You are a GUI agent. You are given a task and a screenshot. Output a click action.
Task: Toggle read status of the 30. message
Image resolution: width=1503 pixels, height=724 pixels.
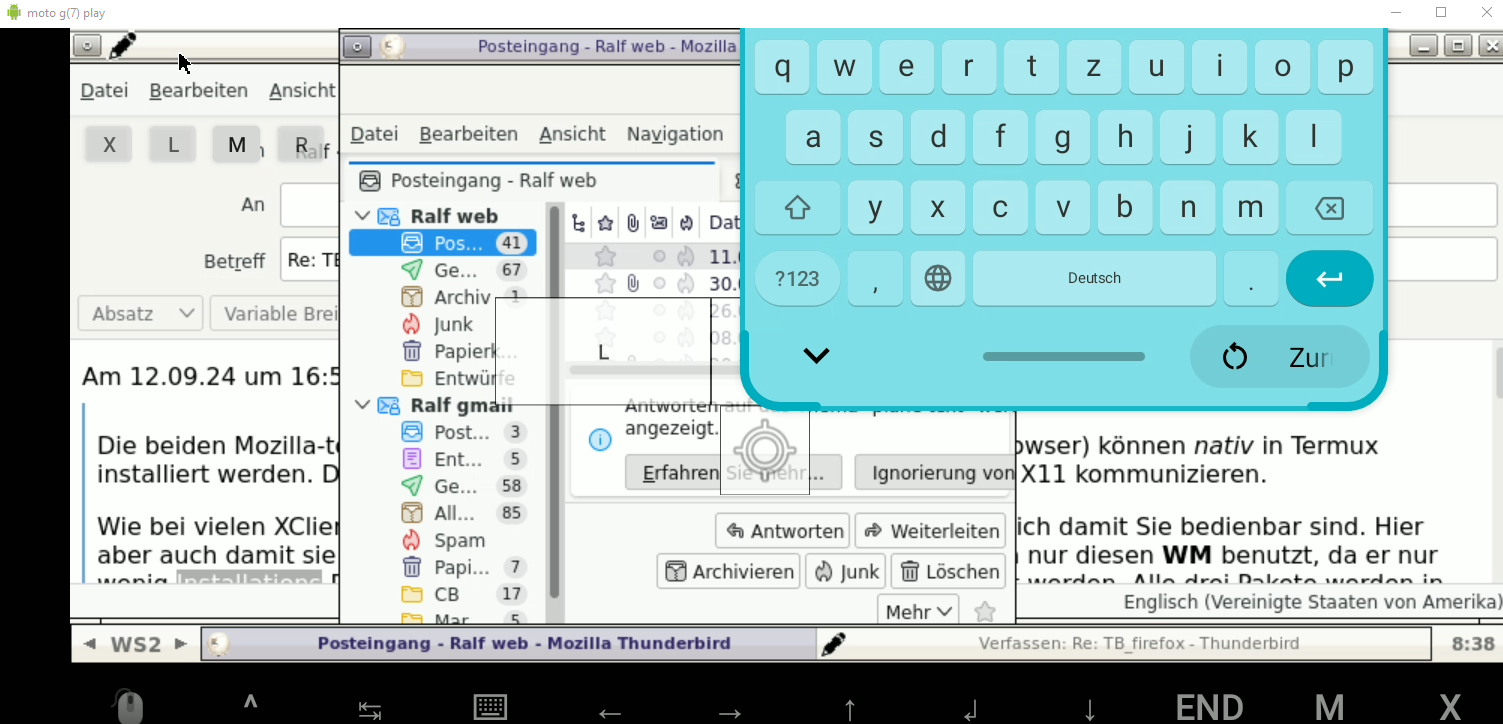pos(659,284)
